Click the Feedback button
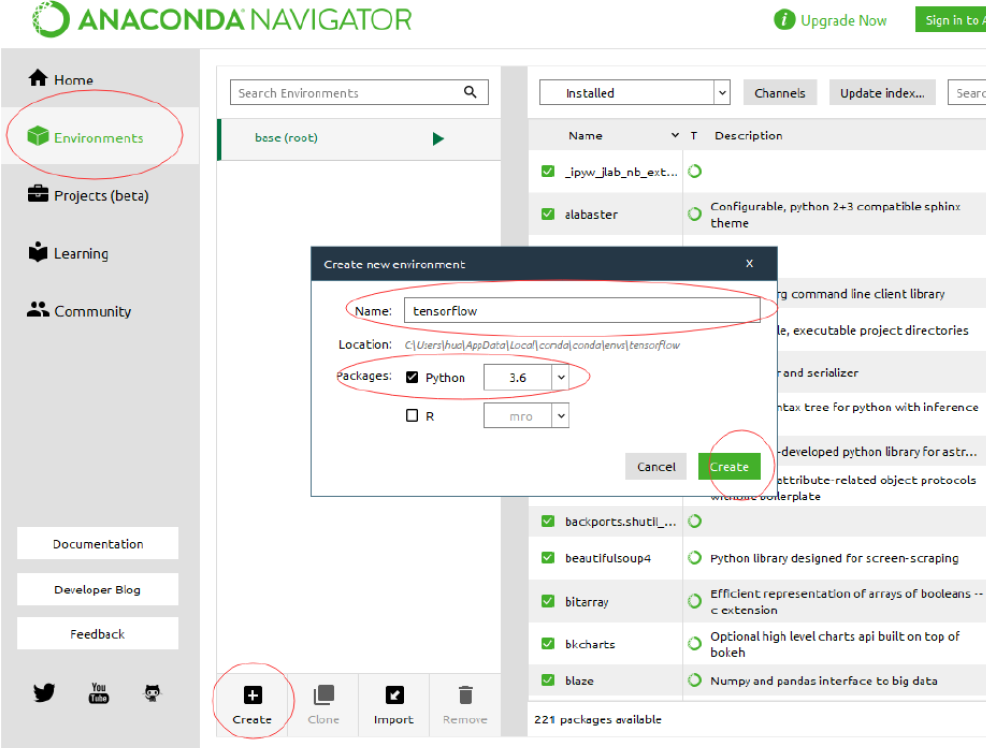 [x=97, y=634]
